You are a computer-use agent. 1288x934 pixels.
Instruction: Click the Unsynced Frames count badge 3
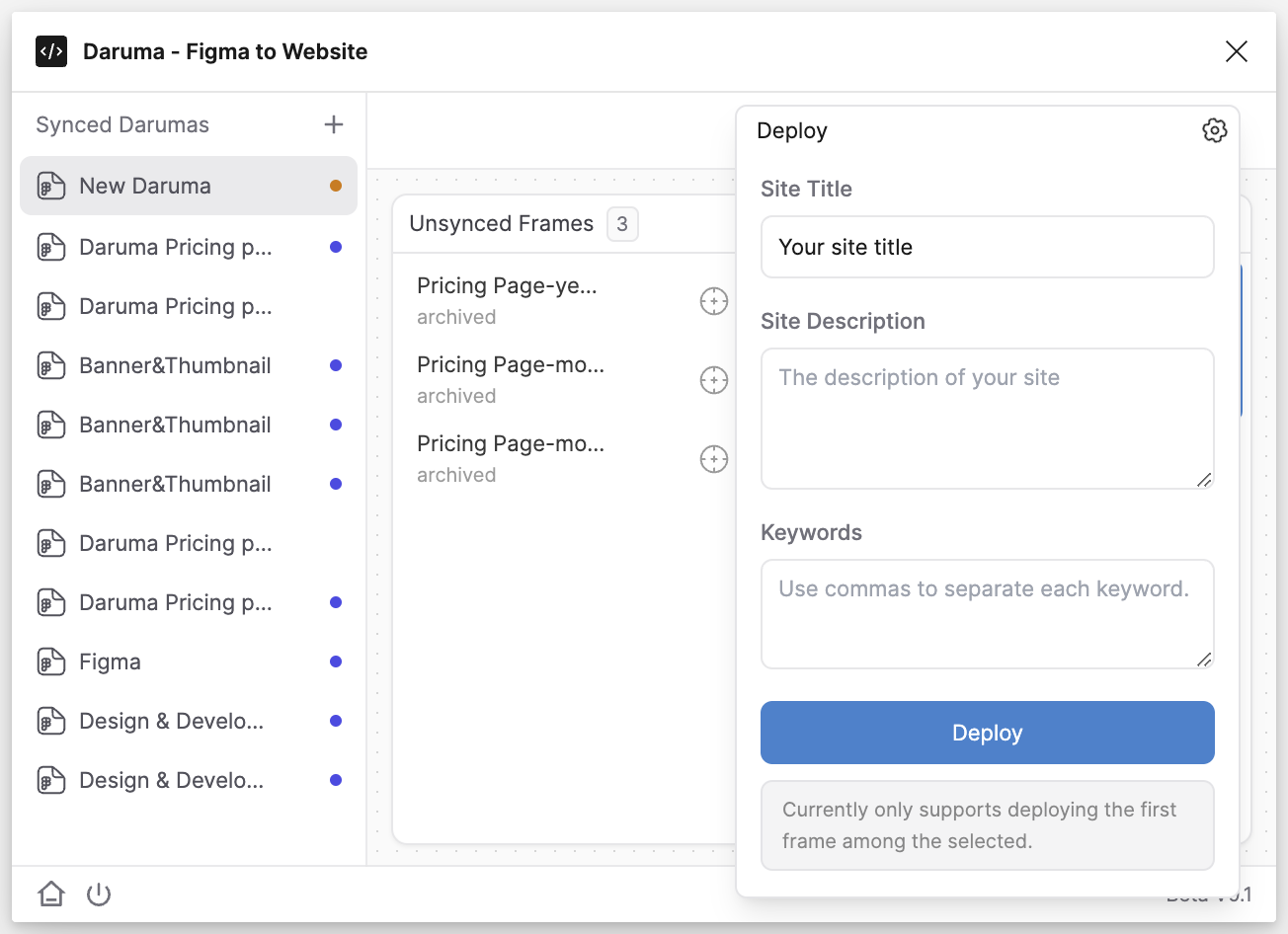pos(622,224)
